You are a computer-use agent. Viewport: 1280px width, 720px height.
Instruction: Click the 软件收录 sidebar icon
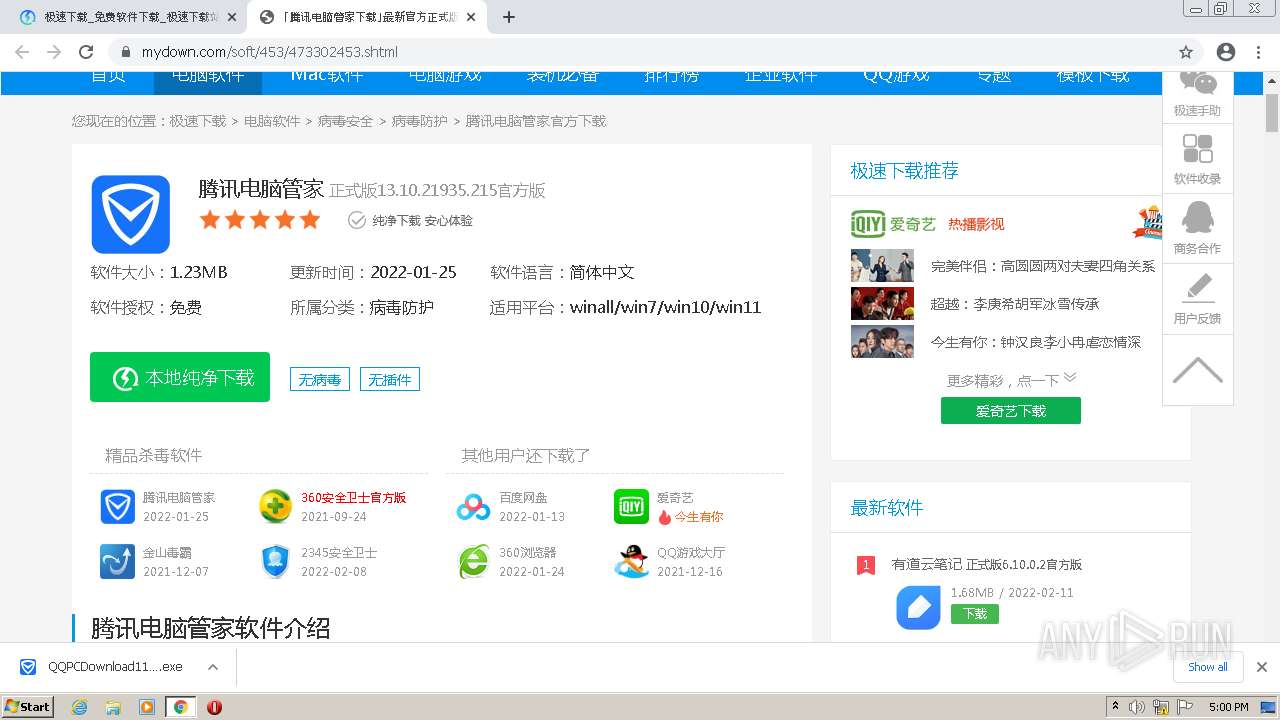tap(1197, 149)
